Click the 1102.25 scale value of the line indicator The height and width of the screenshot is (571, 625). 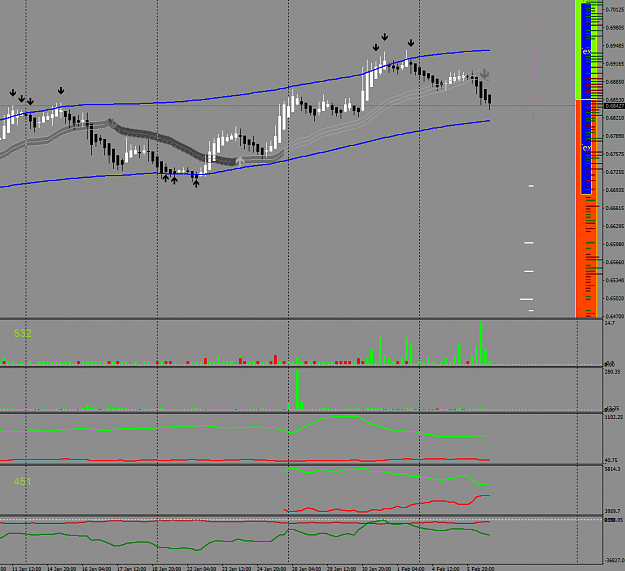(613, 417)
